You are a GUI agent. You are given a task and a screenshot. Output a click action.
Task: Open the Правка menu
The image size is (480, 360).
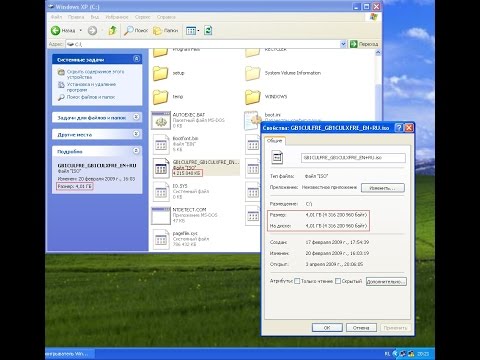(76, 17)
